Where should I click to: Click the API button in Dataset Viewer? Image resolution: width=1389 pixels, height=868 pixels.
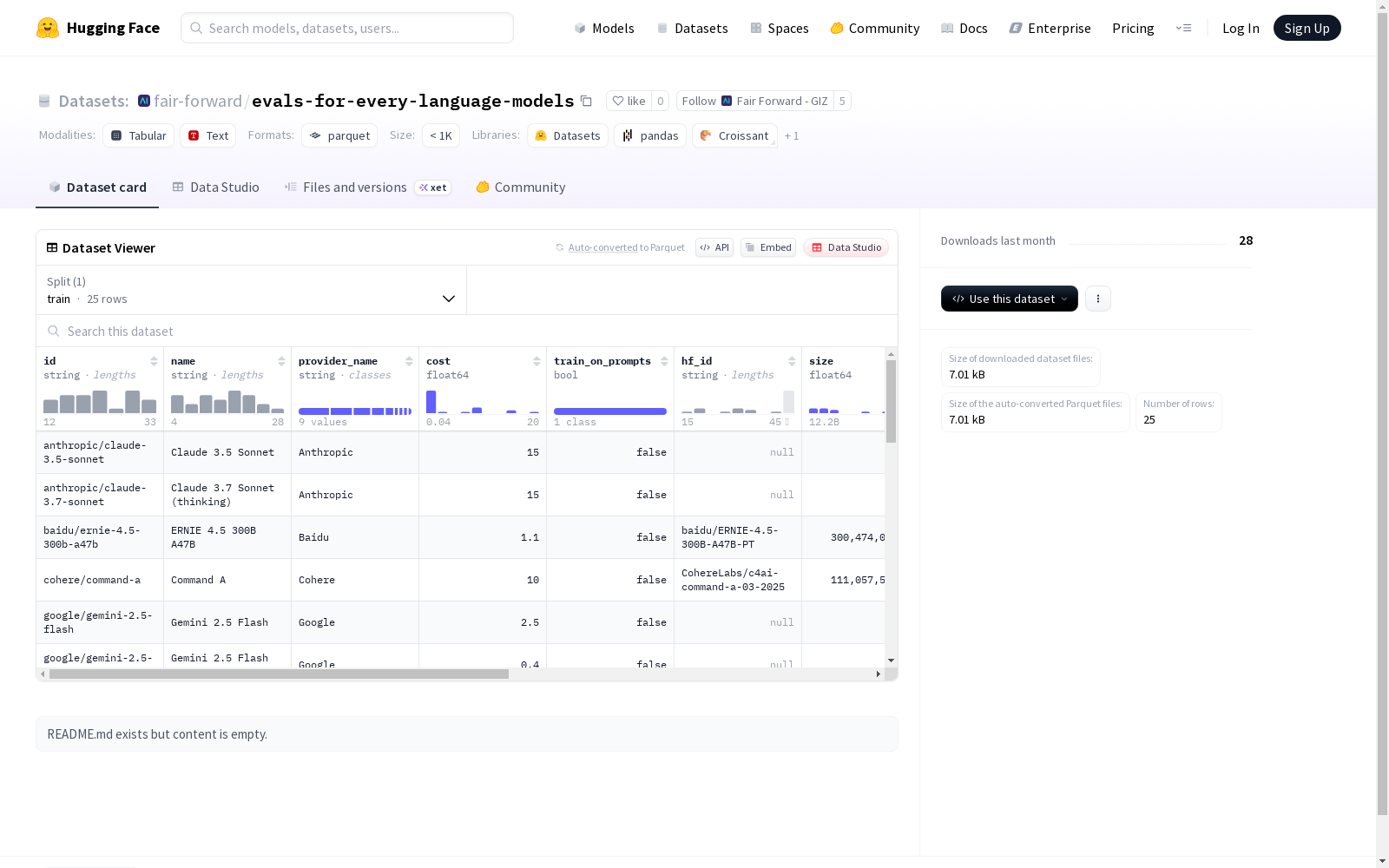(x=714, y=247)
